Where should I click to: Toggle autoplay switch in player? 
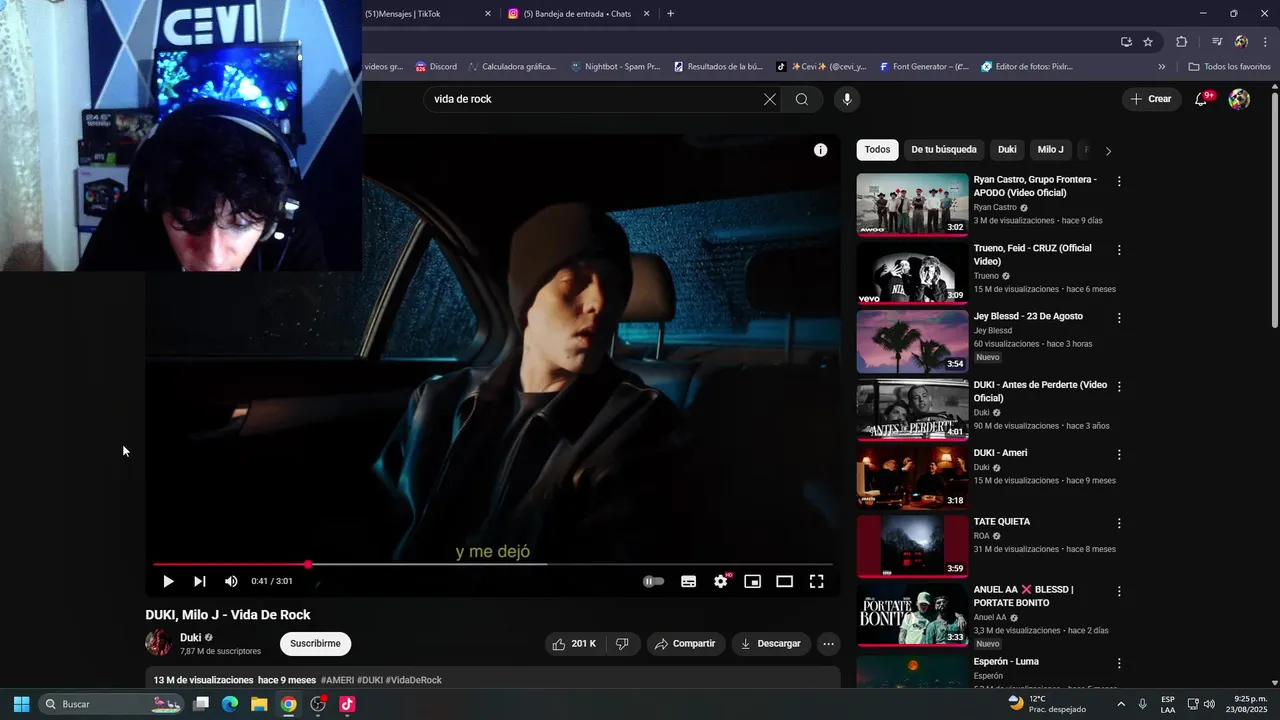653,581
